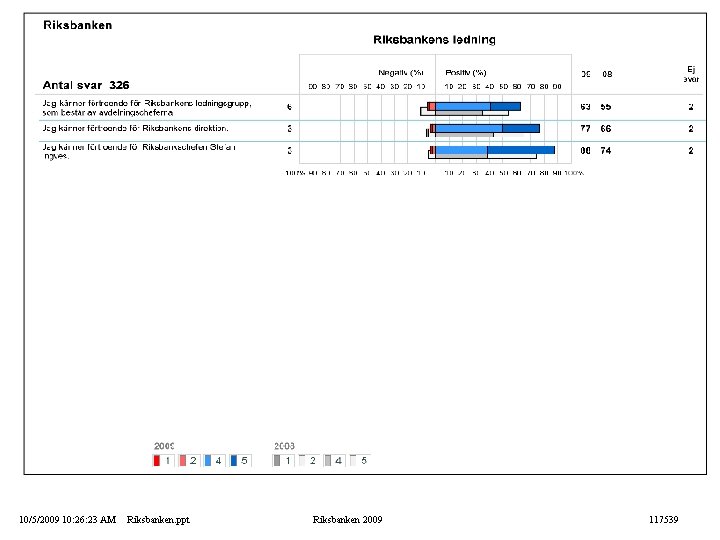Screen dimensions: 720x540
Task: Click the negative percentage 6 in the ledningsgrupp row
Action: 289,107
